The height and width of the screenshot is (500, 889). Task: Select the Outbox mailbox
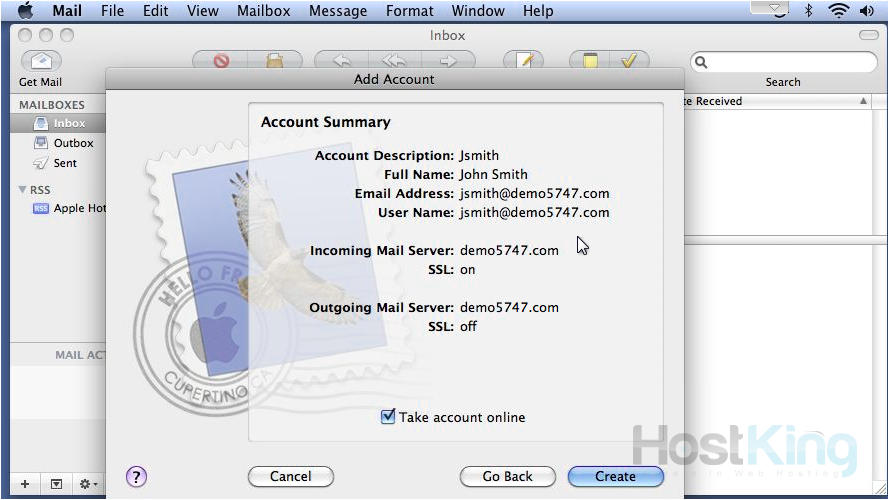pos(73,143)
